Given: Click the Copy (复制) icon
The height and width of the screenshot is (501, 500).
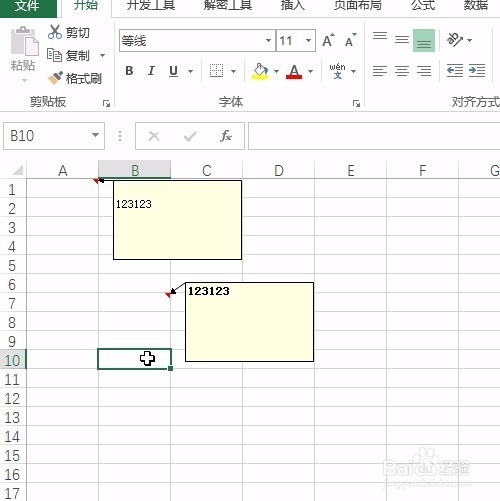Looking at the screenshot, I should pos(54,55).
